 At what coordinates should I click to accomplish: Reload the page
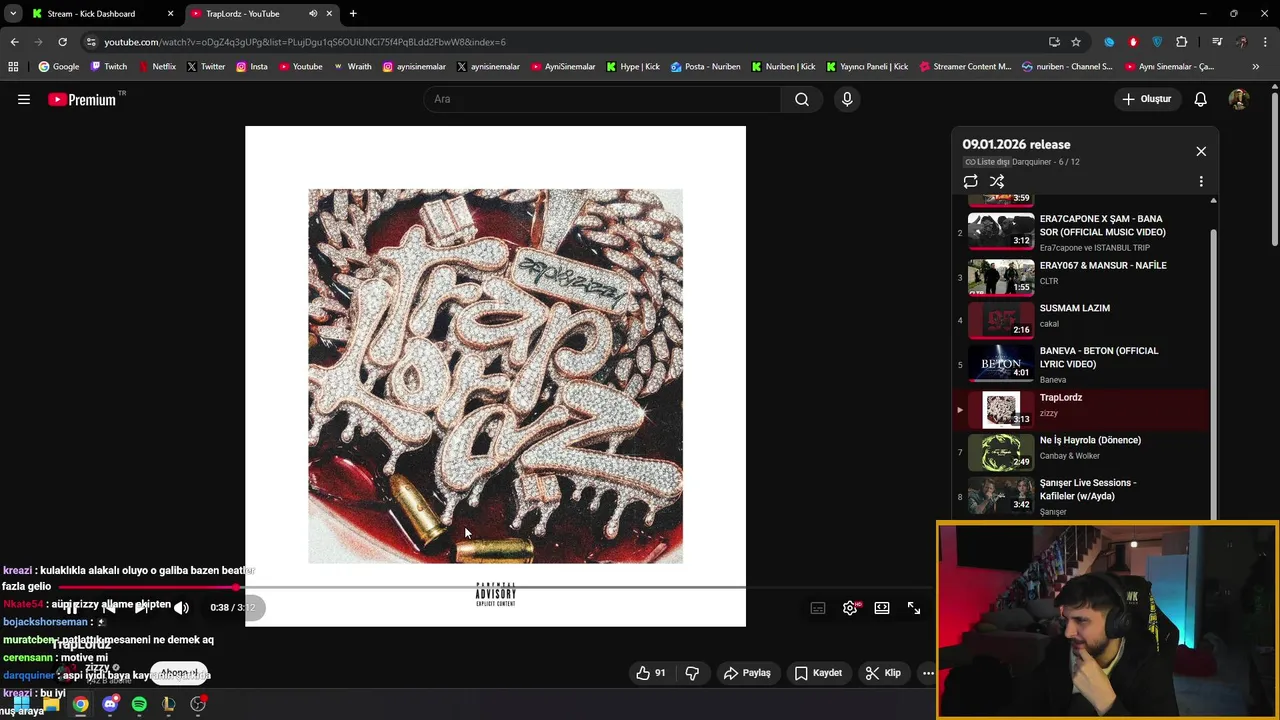62,42
